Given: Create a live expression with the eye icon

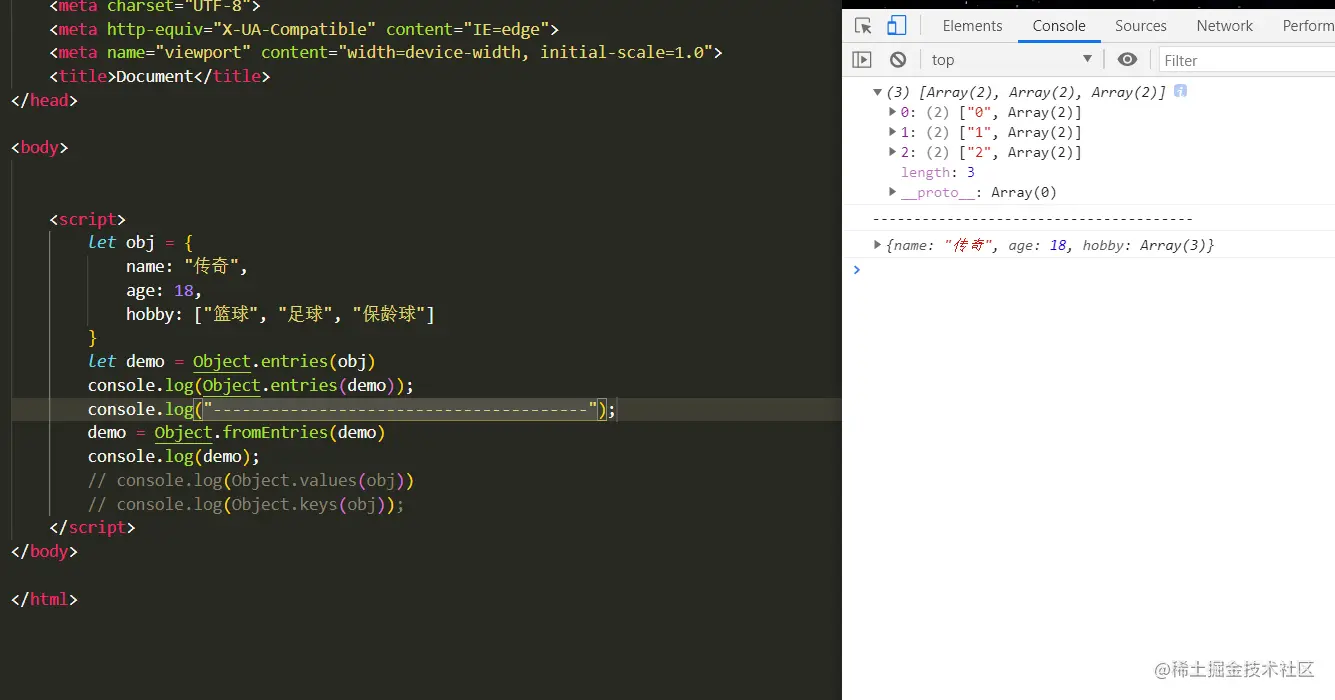Looking at the screenshot, I should [x=1127, y=59].
